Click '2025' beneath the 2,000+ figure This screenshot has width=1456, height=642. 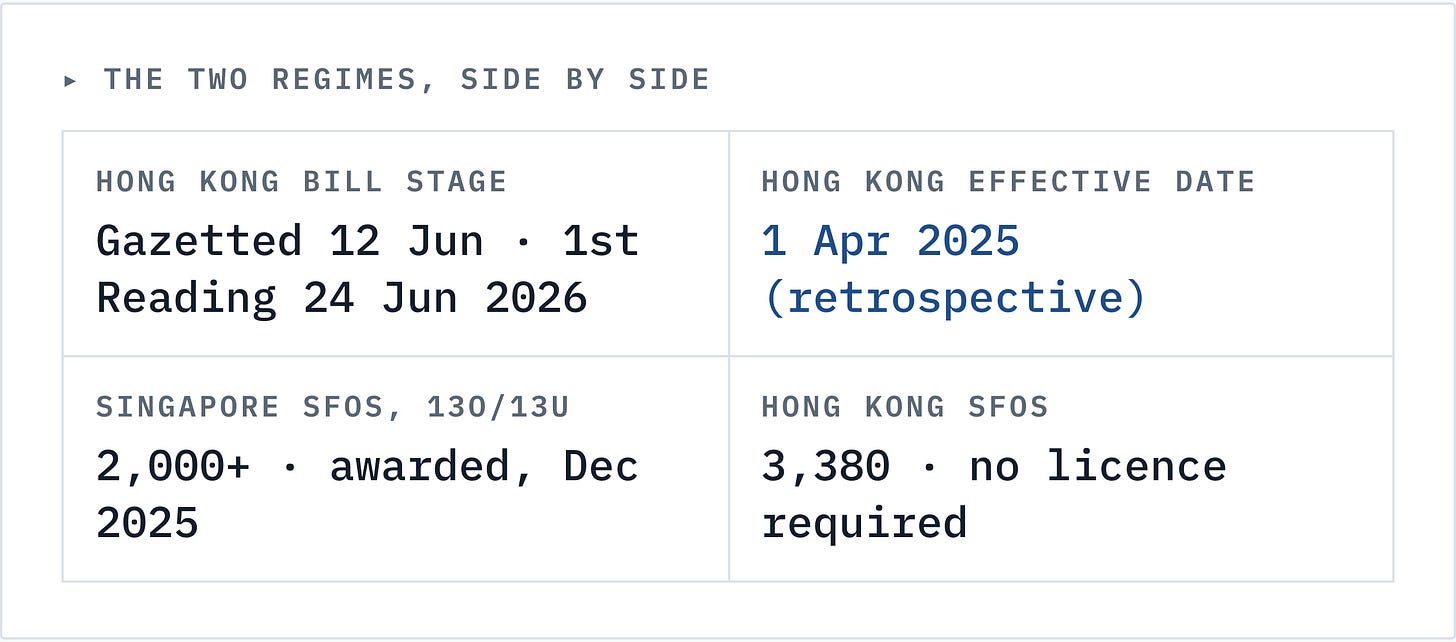tap(147, 523)
